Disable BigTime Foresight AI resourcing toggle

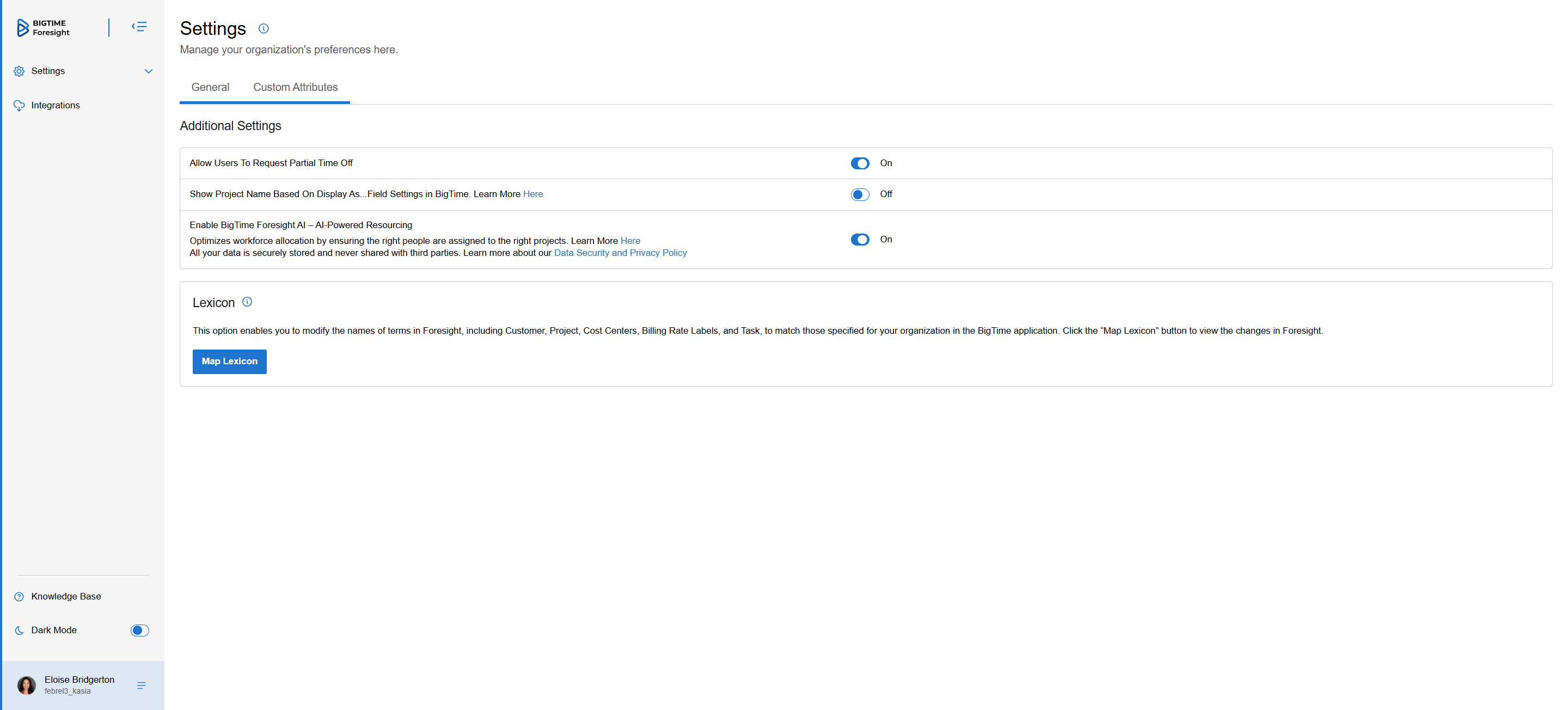tap(860, 240)
